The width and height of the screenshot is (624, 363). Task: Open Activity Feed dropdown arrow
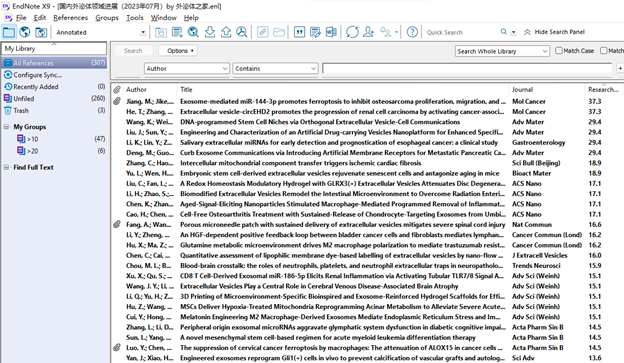click(x=396, y=32)
